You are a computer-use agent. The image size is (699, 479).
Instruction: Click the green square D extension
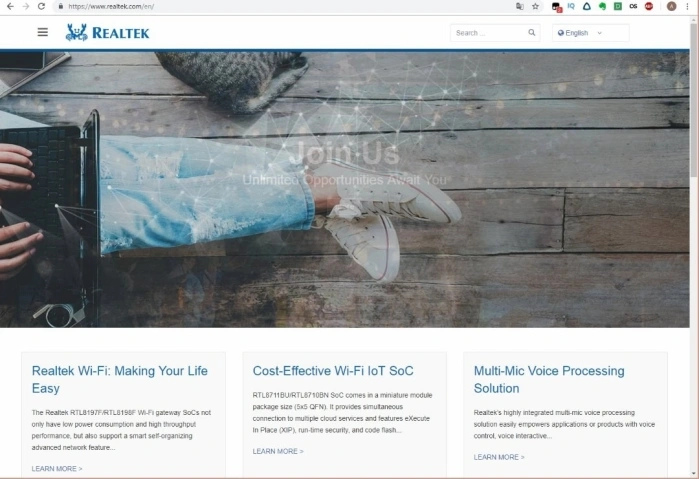tap(618, 6)
